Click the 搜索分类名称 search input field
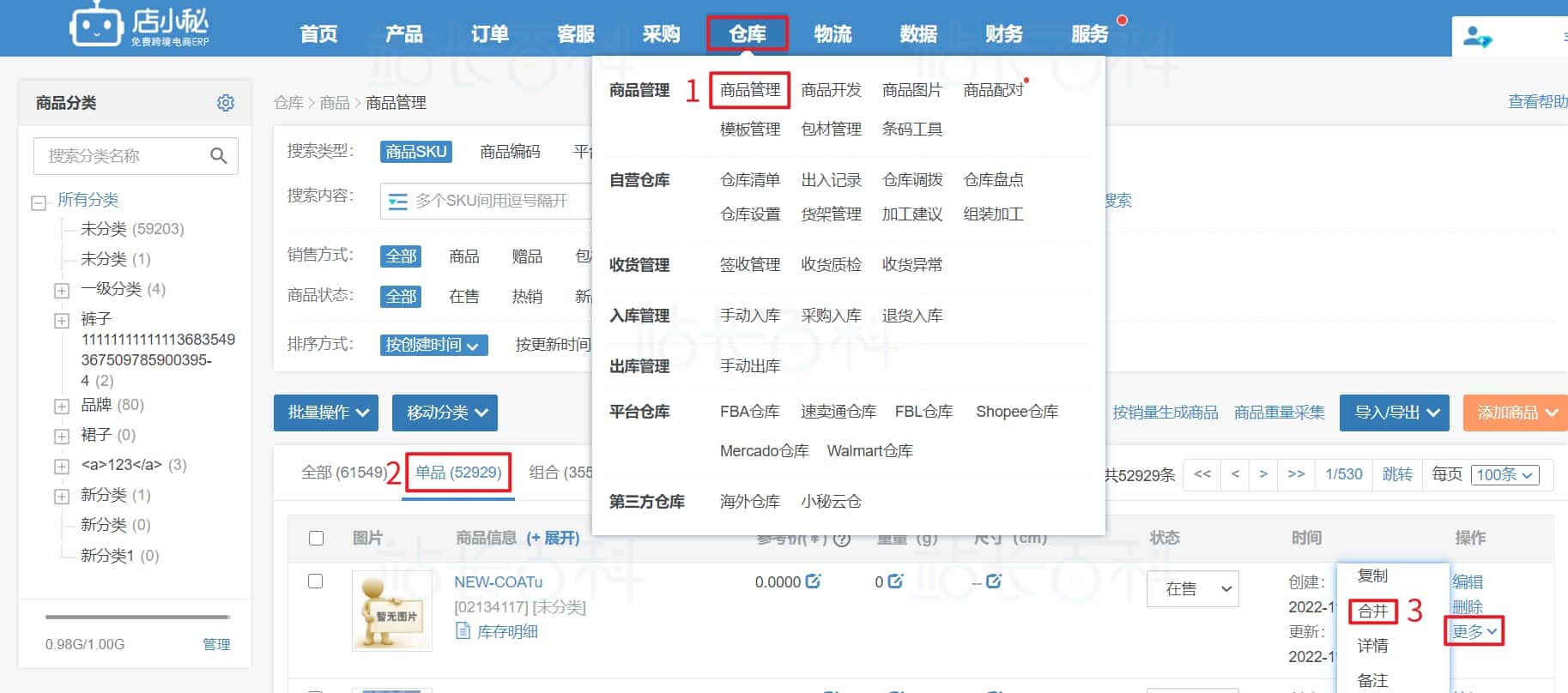Screen dimensions: 1568x693 point(120,156)
